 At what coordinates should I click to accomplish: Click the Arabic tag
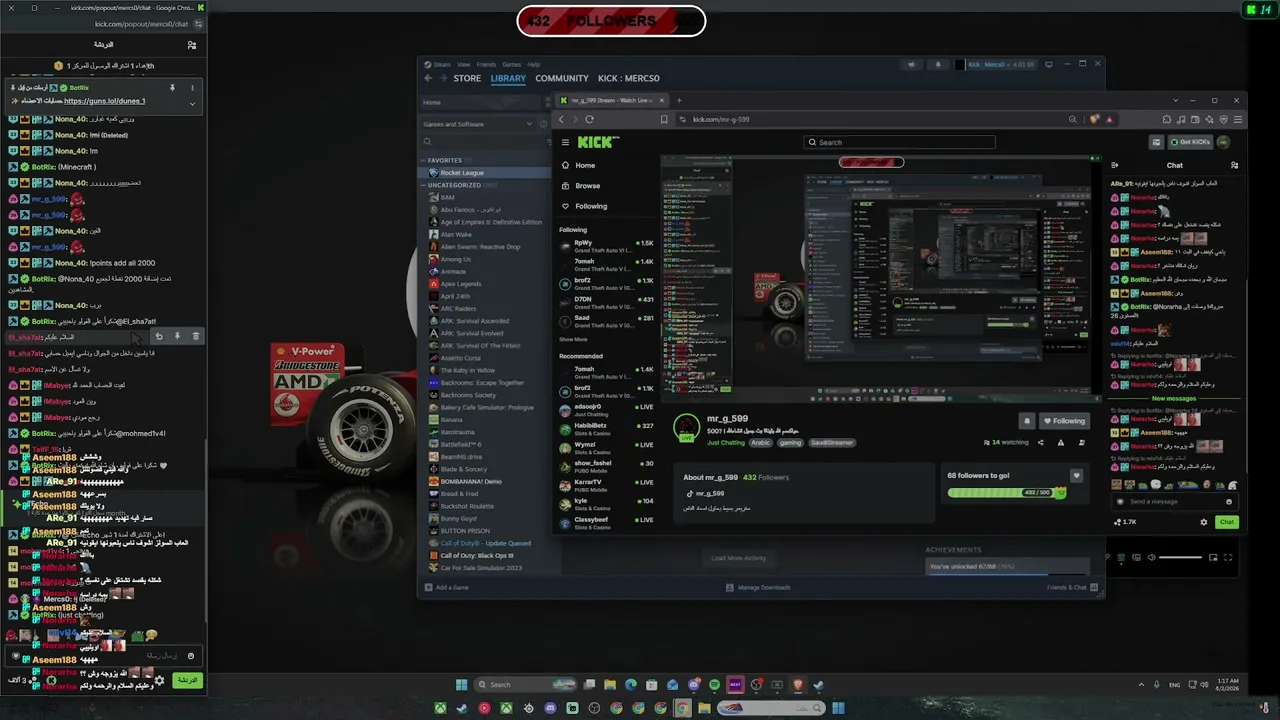[761, 442]
